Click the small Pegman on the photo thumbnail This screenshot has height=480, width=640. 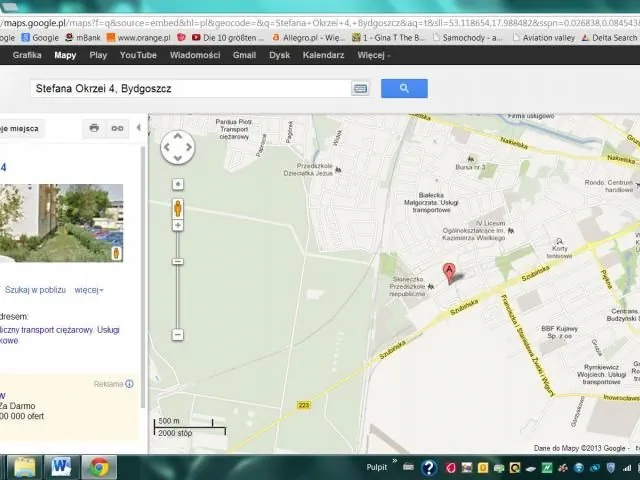click(x=116, y=253)
